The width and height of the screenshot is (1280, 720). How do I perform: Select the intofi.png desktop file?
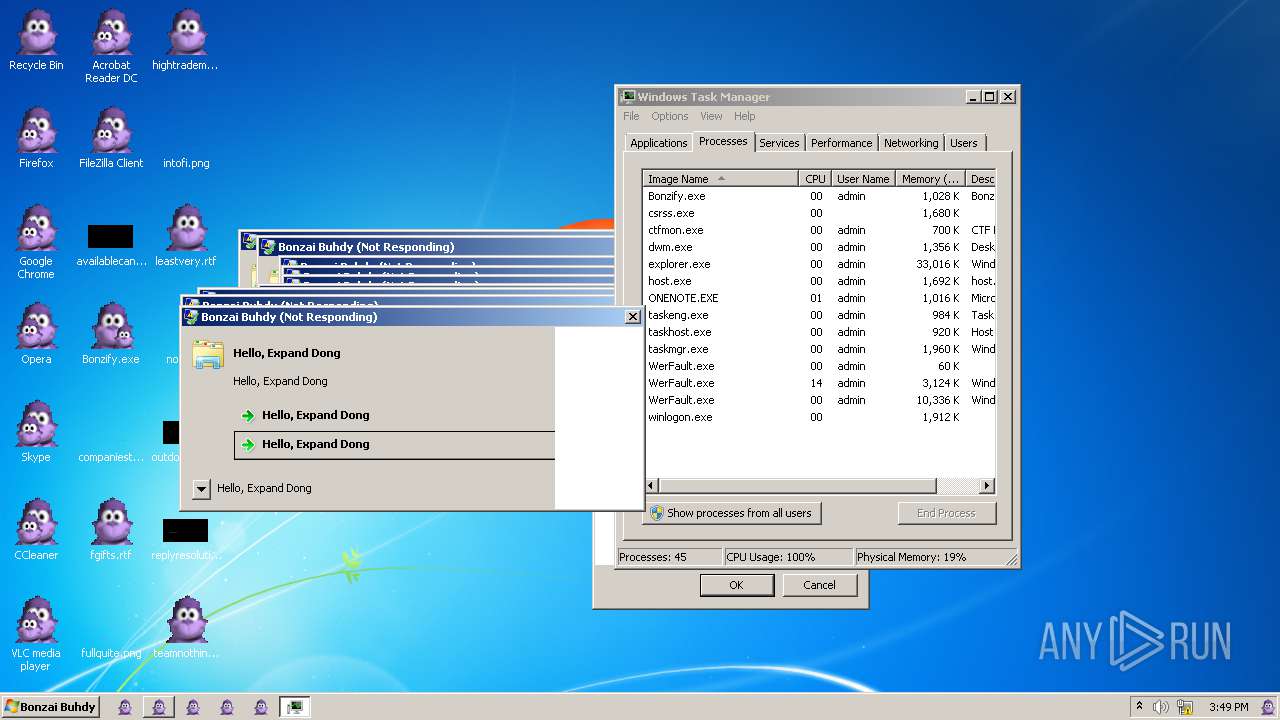coord(185,163)
